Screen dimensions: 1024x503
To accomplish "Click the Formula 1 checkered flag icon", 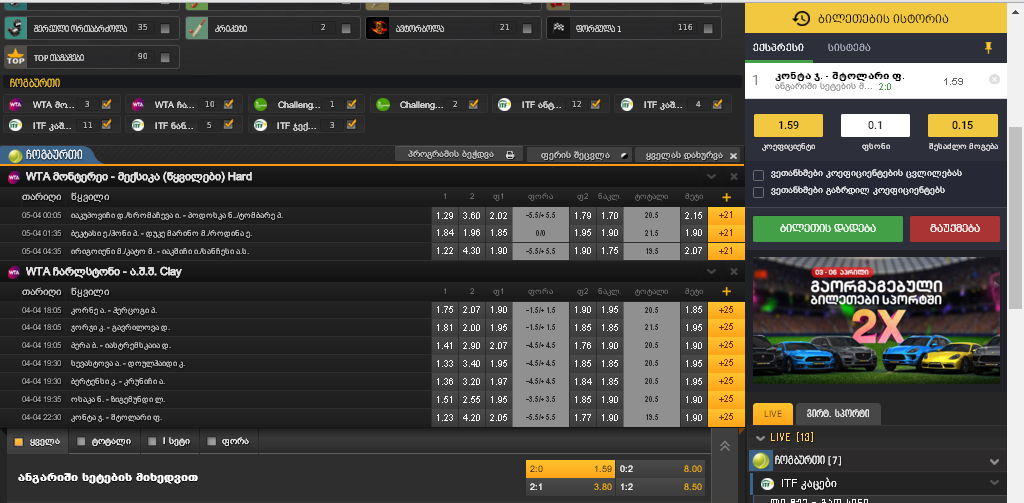I will [x=558, y=28].
